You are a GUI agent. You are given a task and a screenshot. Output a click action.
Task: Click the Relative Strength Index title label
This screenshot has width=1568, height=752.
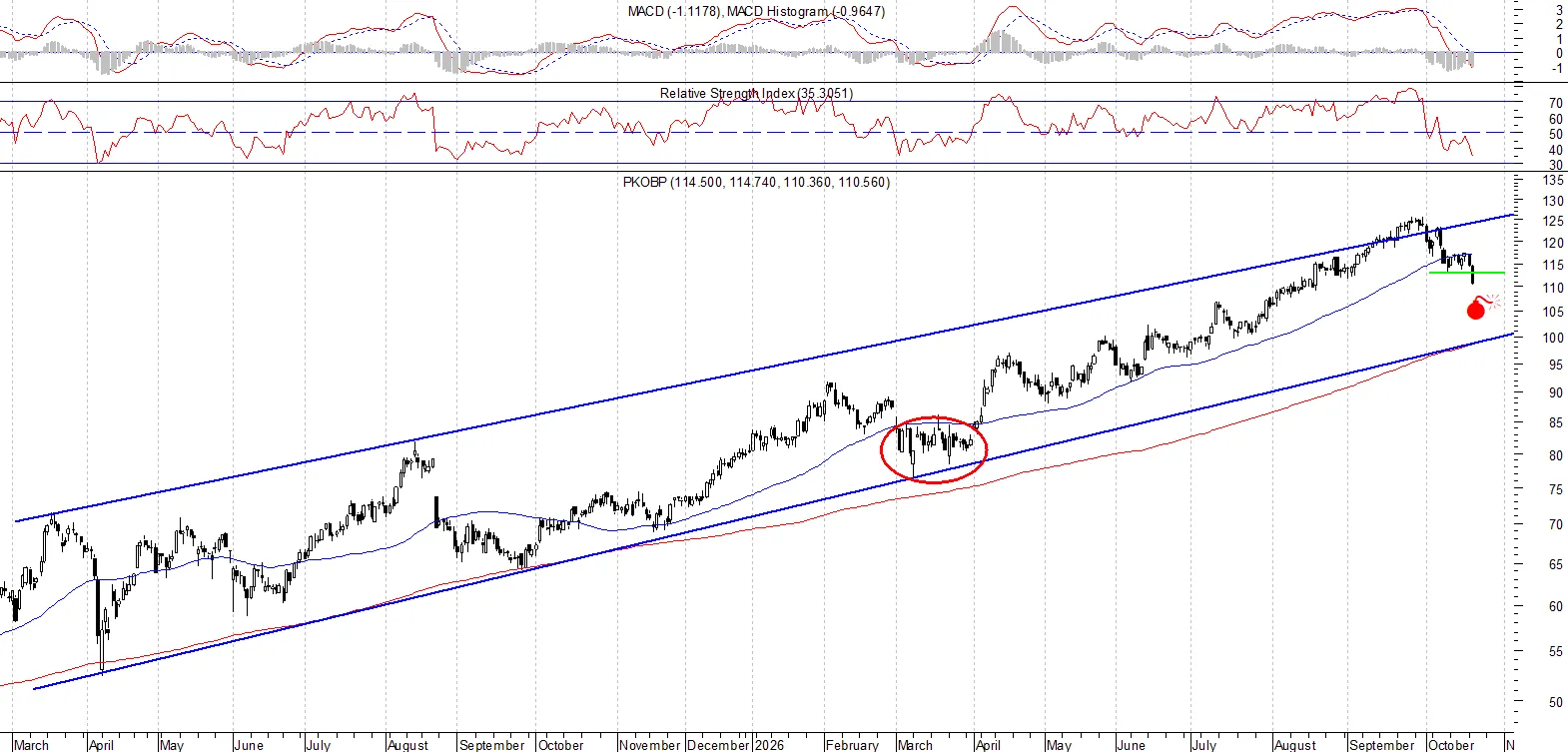756,93
